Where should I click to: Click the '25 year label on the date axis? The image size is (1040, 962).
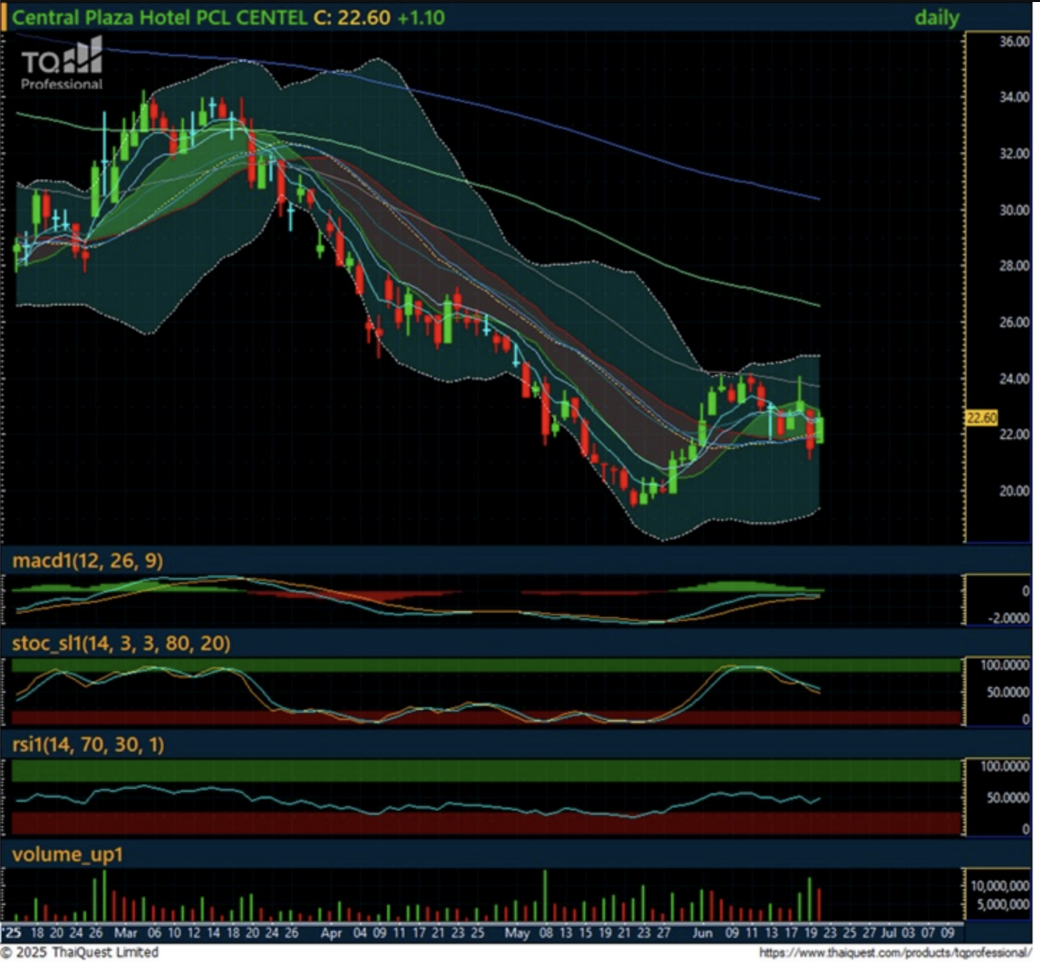click(13, 933)
